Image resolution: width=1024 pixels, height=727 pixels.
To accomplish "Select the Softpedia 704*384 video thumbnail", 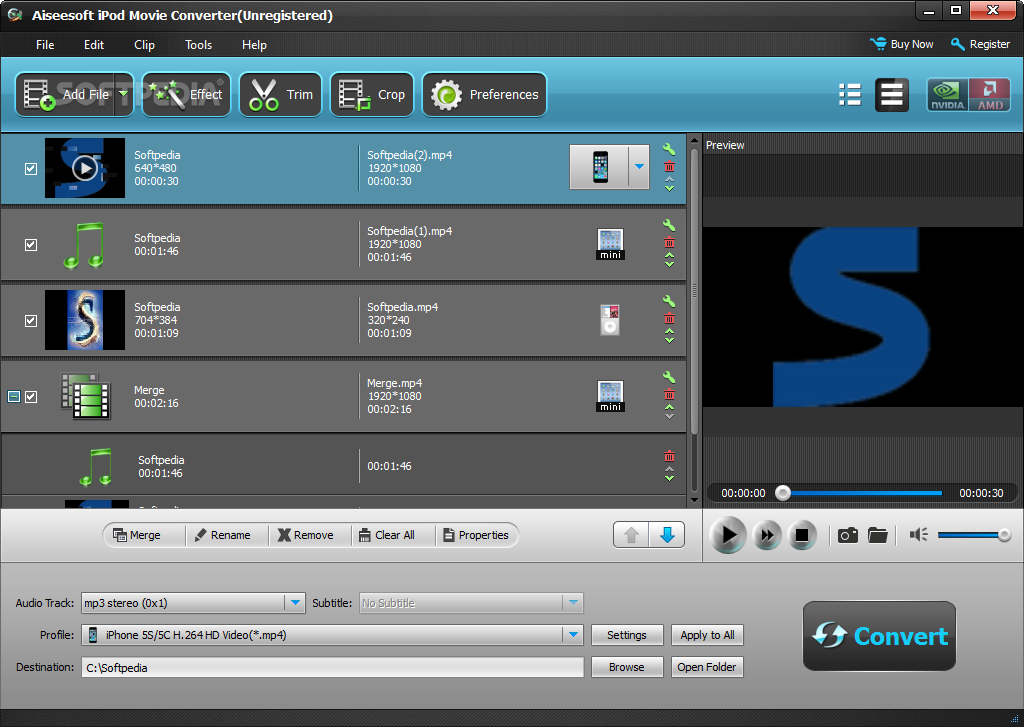I will pyautogui.click(x=85, y=320).
